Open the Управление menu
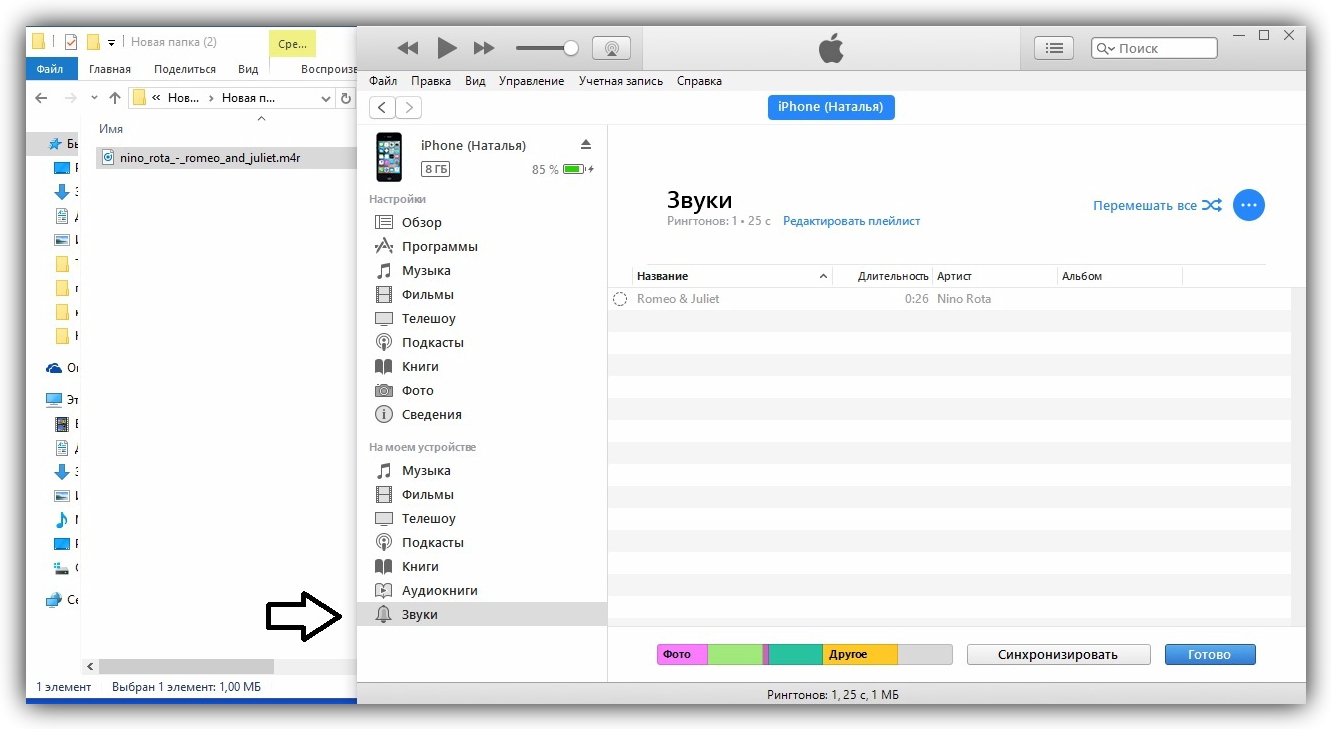This screenshot has height=729, width=1331. coord(531,81)
